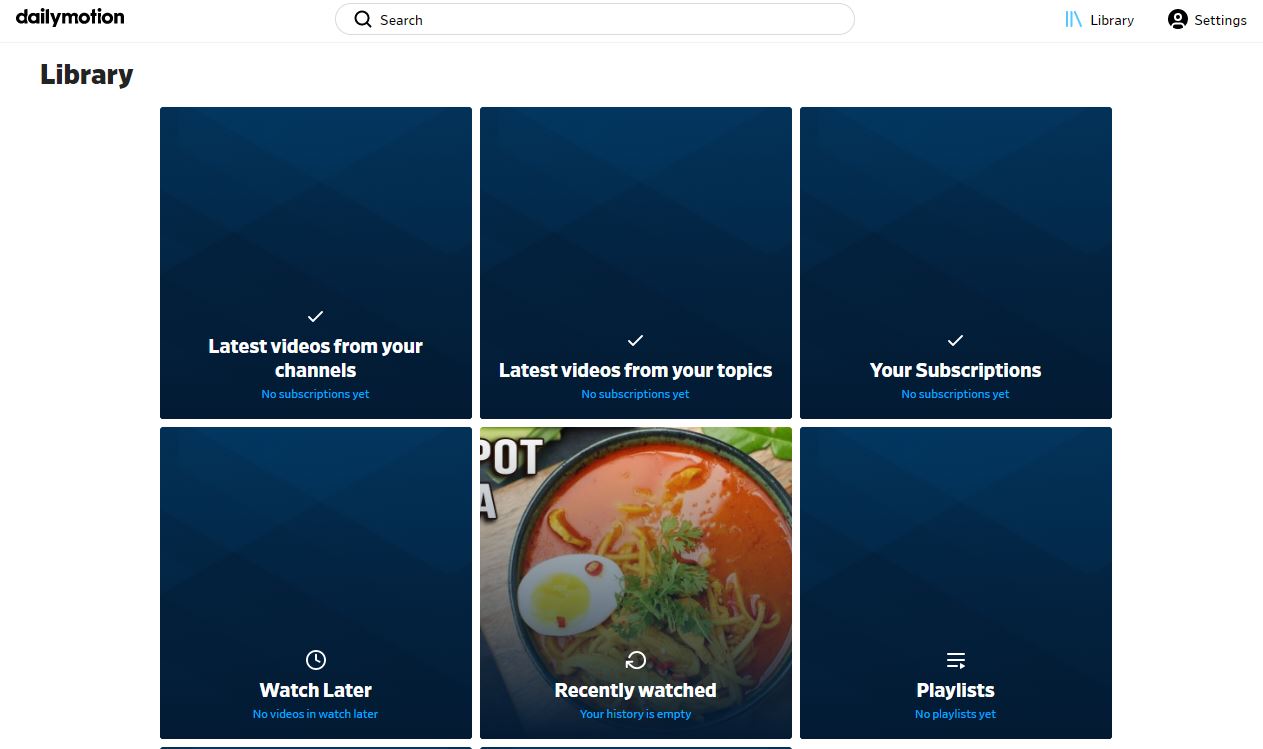
Task: Click the replay icon on Recently watched card
Action: pos(635,660)
